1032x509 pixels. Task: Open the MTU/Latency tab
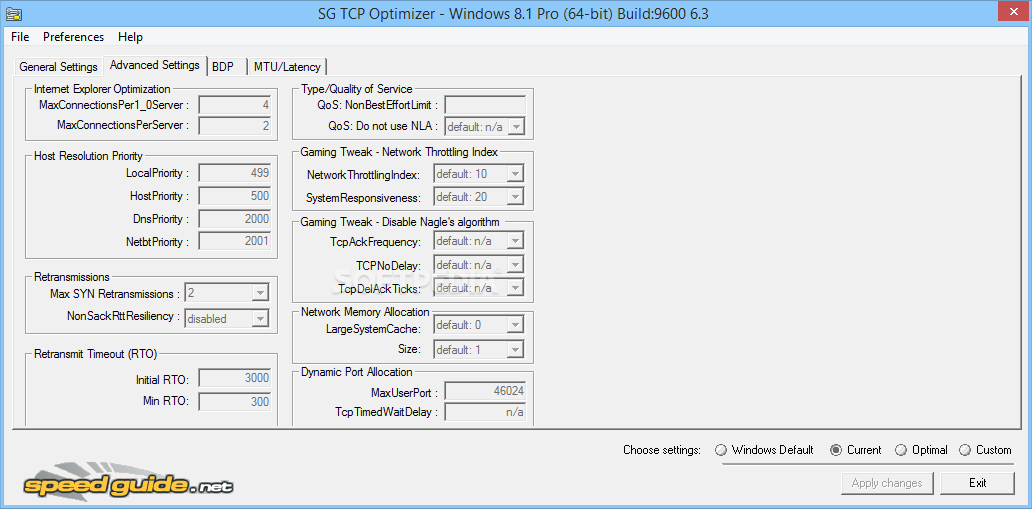287,67
